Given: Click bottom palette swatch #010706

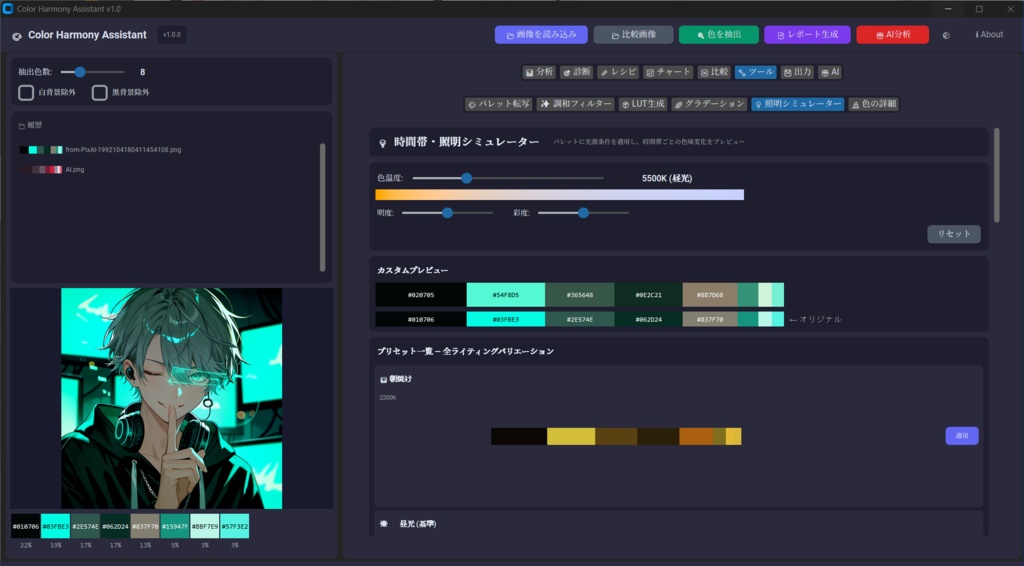Looking at the screenshot, I should pyautogui.click(x=26, y=526).
